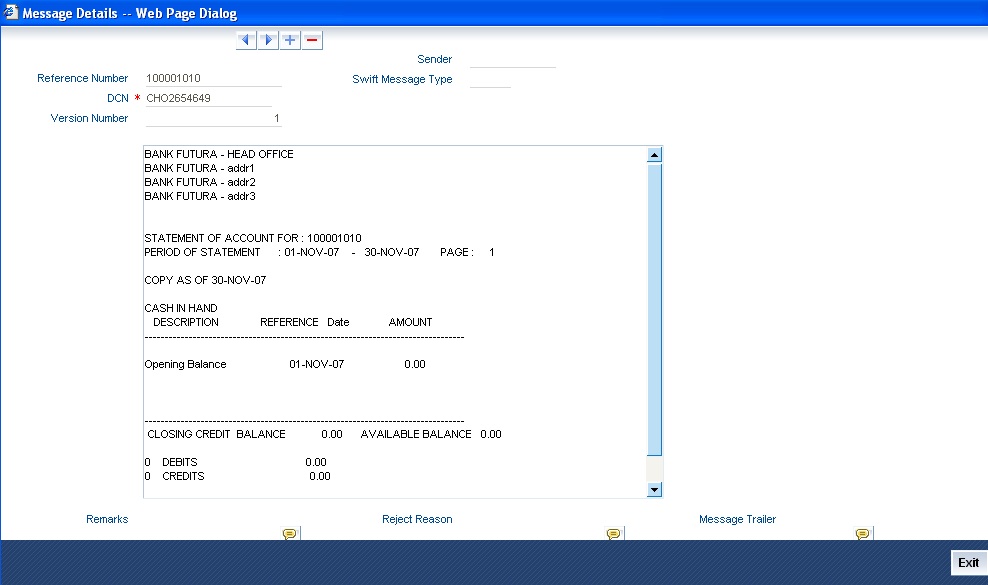Click 'PAGE :' text in statement
The width and height of the screenshot is (988, 585).
pos(457,252)
